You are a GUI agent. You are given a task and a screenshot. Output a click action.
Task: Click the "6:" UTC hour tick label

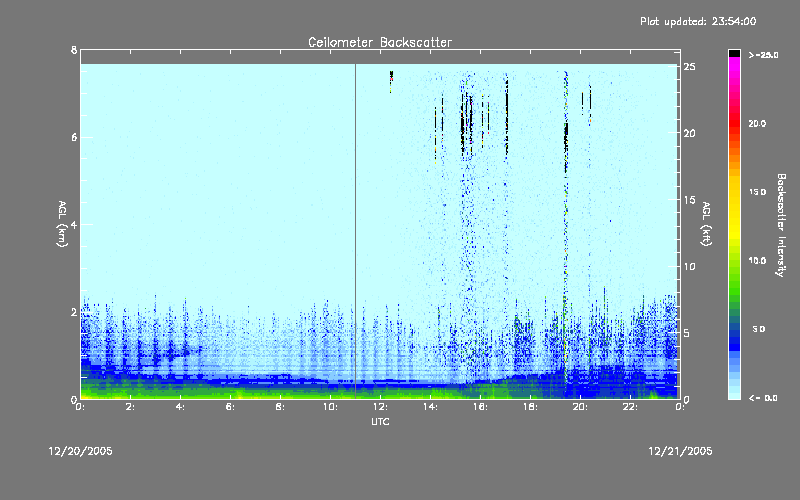tap(230, 407)
